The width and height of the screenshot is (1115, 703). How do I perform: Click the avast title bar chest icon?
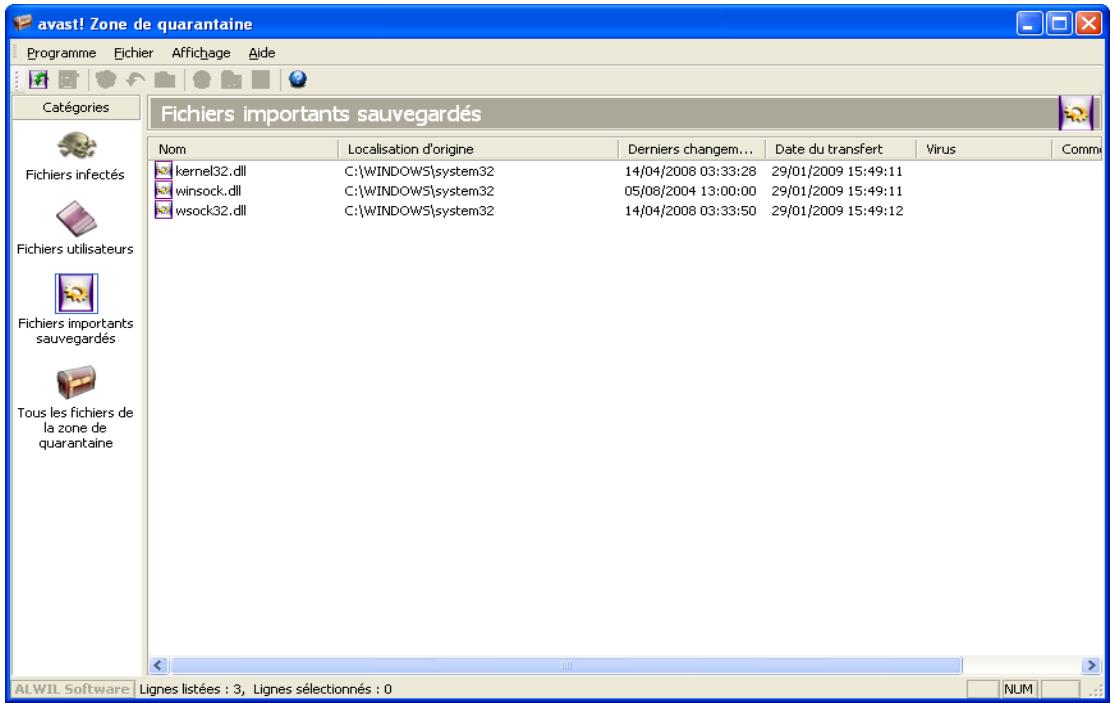point(23,23)
